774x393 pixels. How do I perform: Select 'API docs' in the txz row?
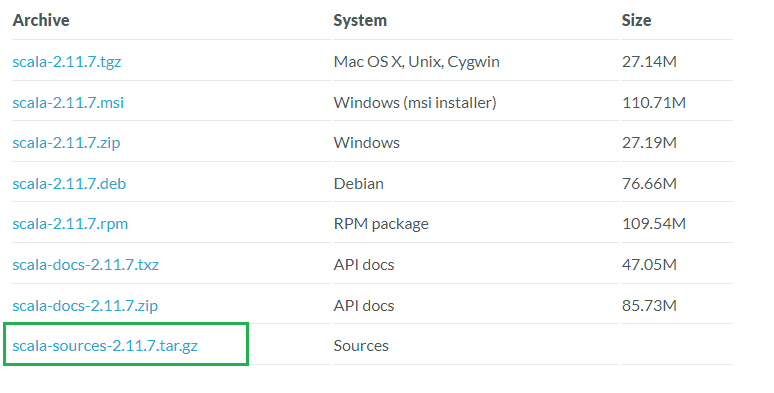click(x=364, y=265)
